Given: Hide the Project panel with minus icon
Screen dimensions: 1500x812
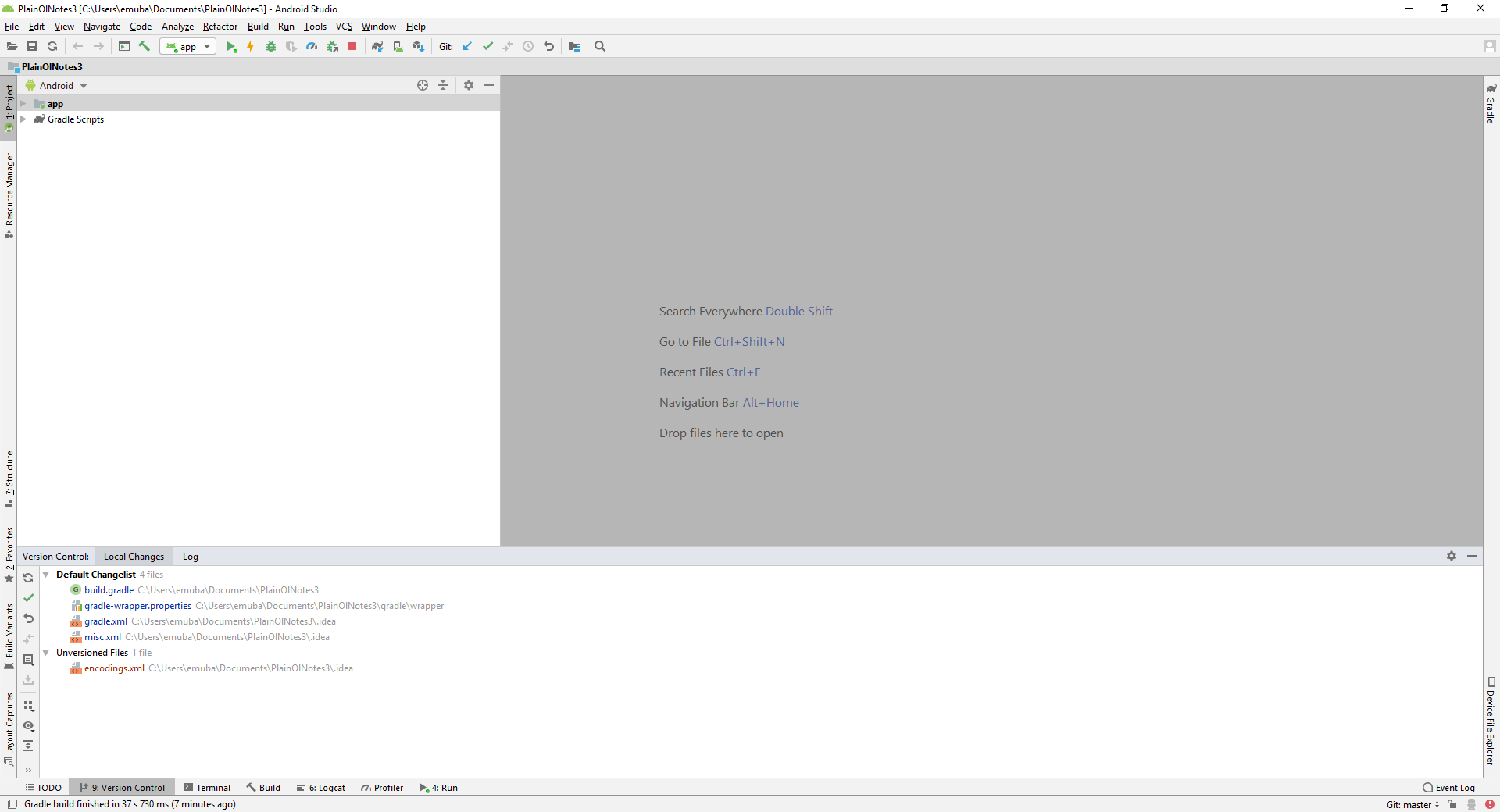Looking at the screenshot, I should (489, 85).
